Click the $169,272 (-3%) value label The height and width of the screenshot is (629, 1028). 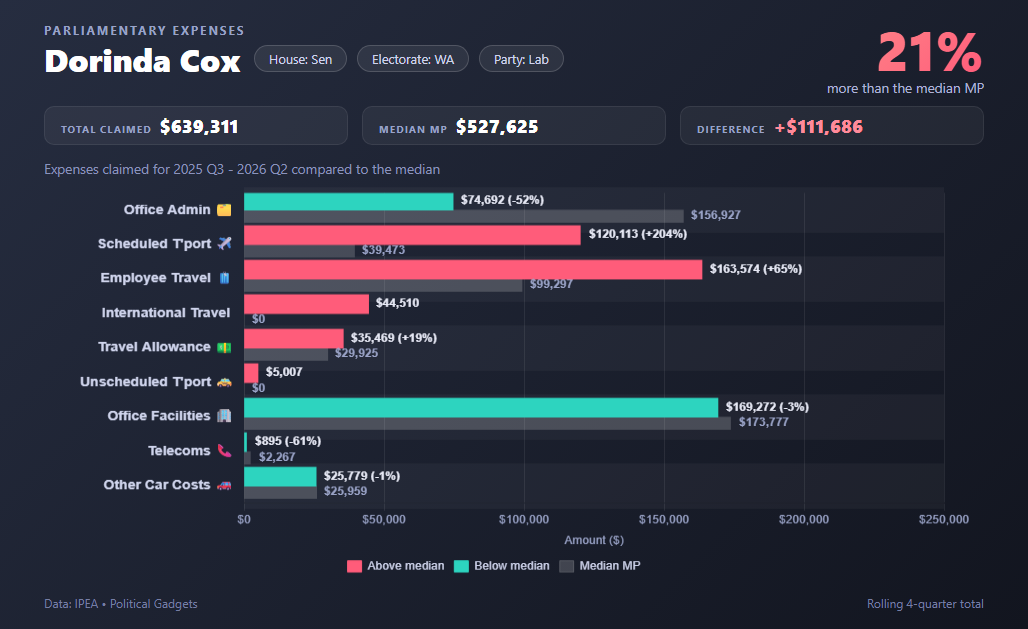pos(767,407)
